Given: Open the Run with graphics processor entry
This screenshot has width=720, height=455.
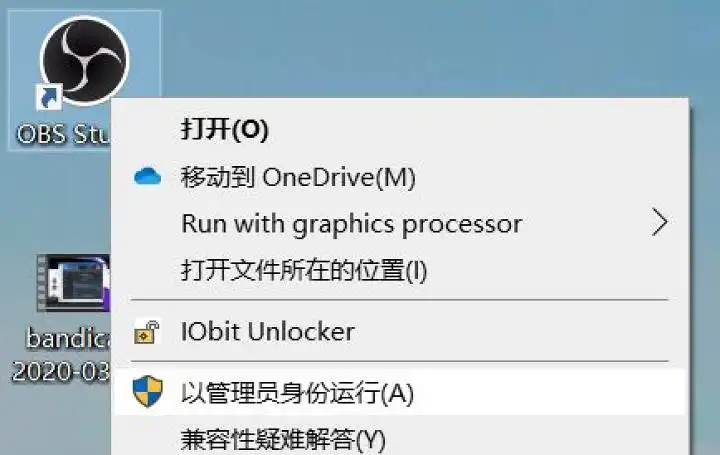Looking at the screenshot, I should (351, 223).
